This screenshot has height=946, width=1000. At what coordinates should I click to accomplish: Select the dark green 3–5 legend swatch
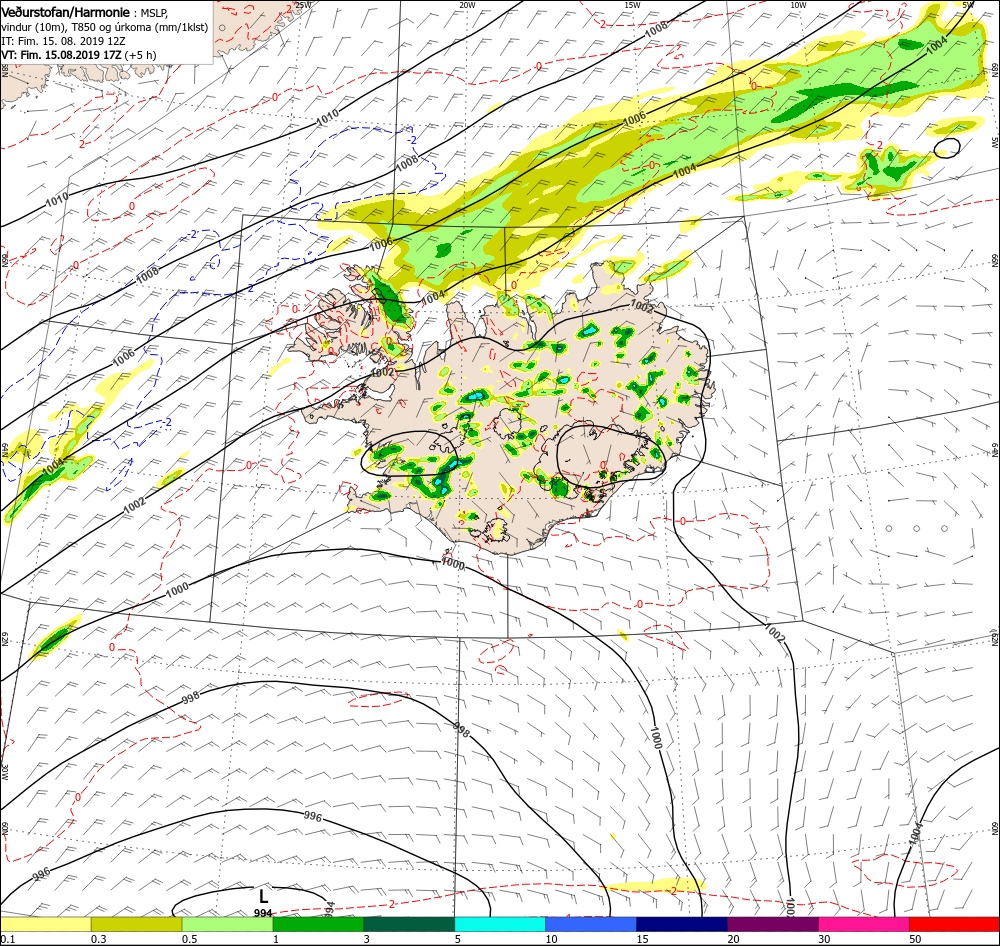point(409,924)
